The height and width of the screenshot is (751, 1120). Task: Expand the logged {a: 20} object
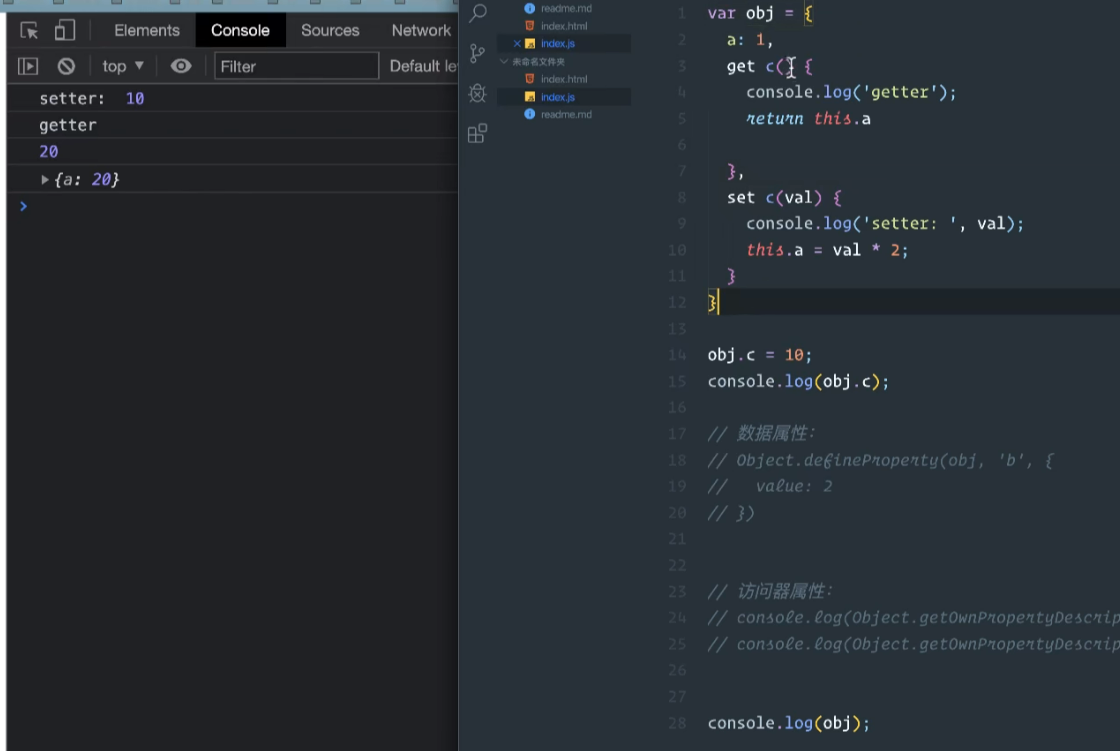44,179
